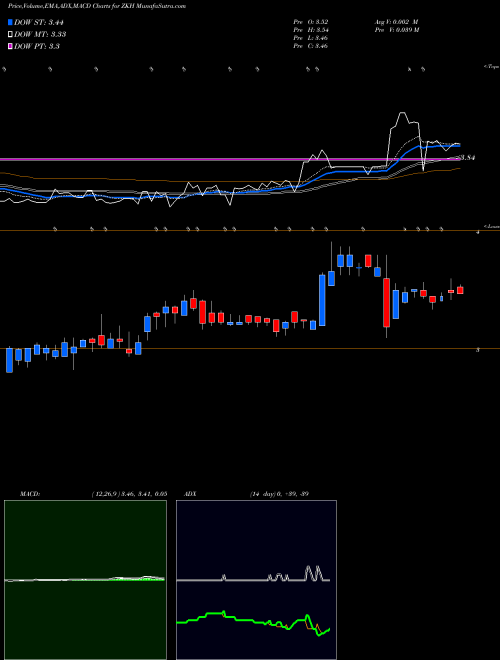Select the 'DOW ST: 3.44' legend text
This screenshot has width=500, height=660.
38,22
